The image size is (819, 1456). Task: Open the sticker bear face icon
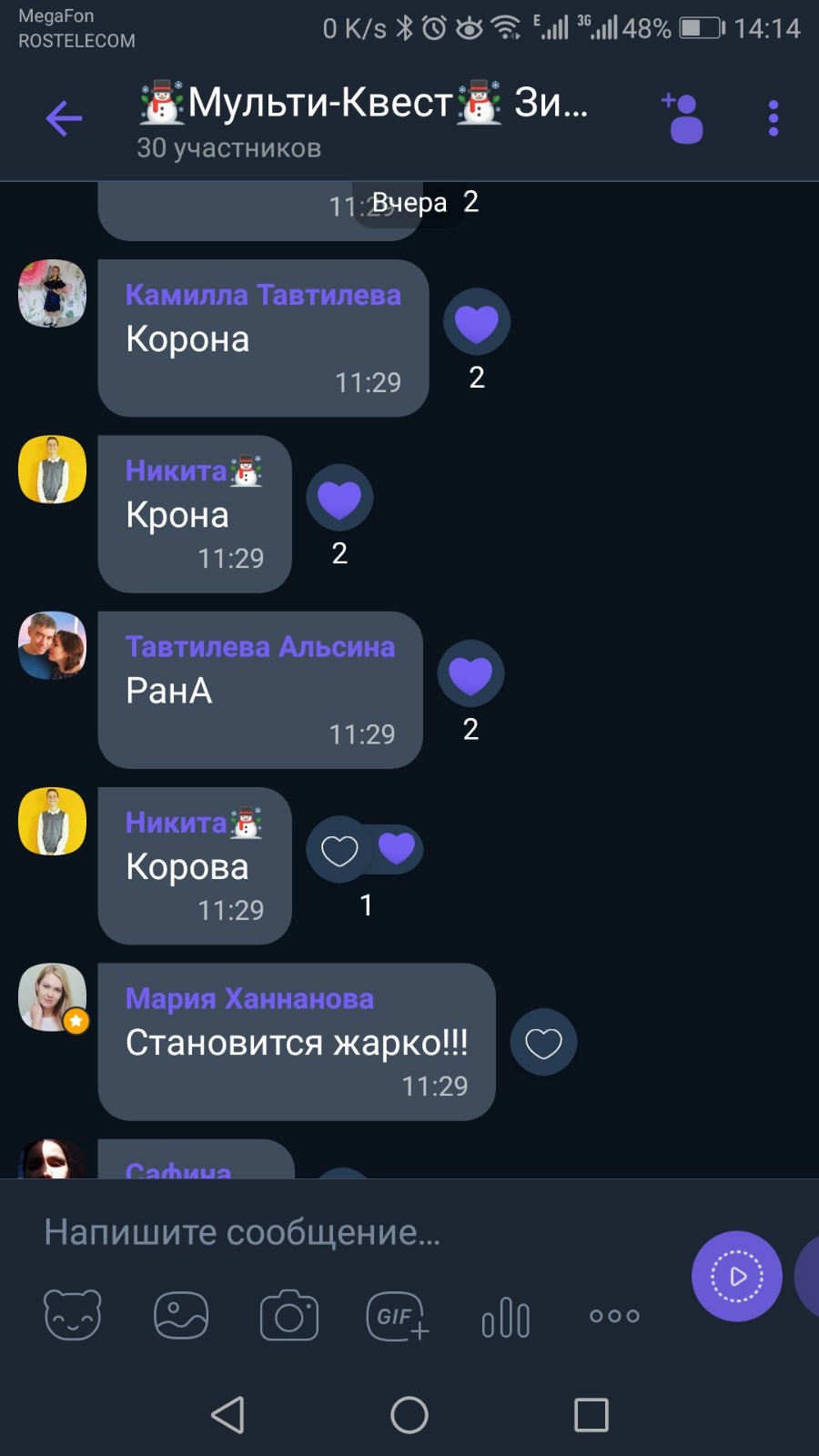coord(73,1315)
